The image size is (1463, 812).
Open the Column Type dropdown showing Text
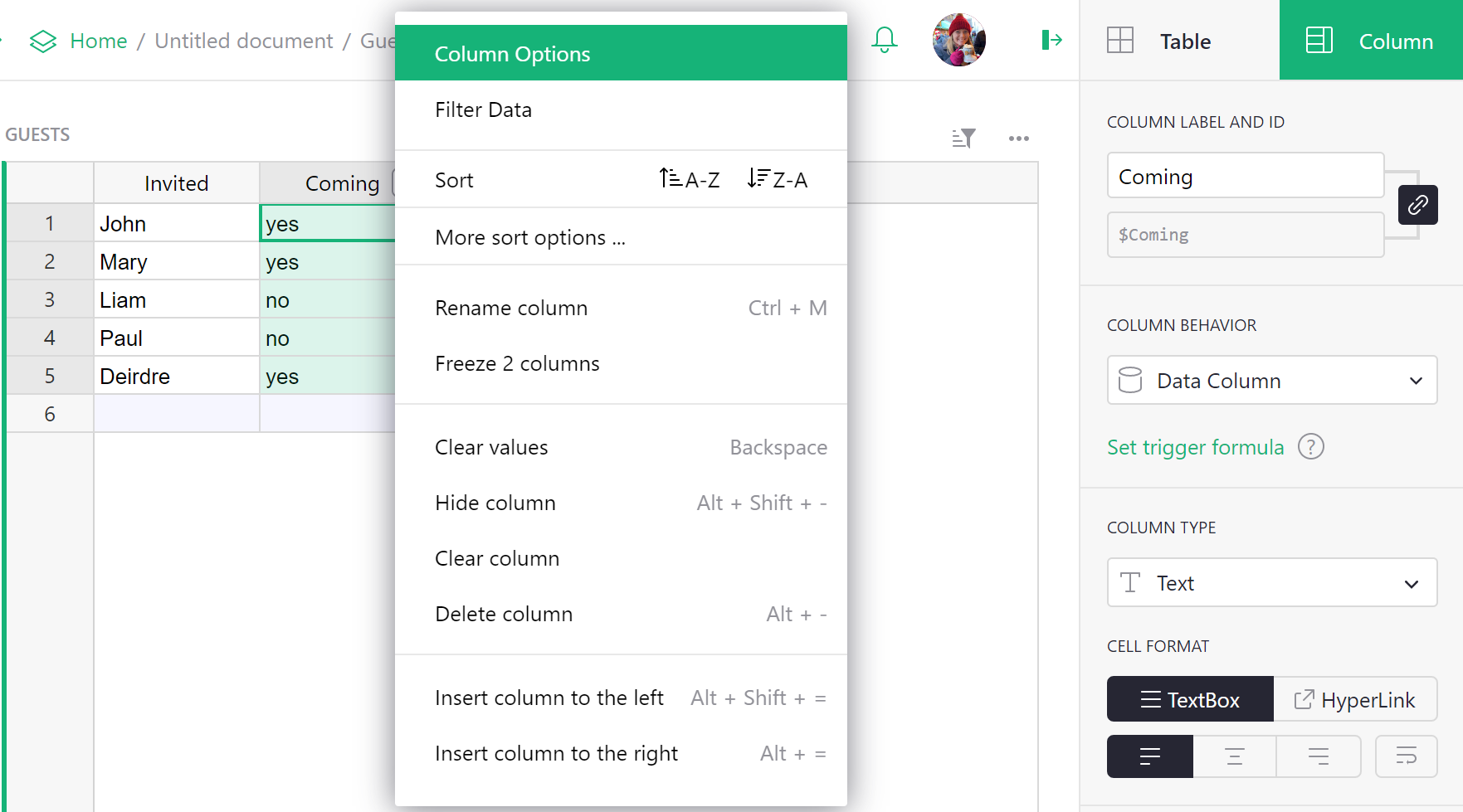[x=1271, y=582]
